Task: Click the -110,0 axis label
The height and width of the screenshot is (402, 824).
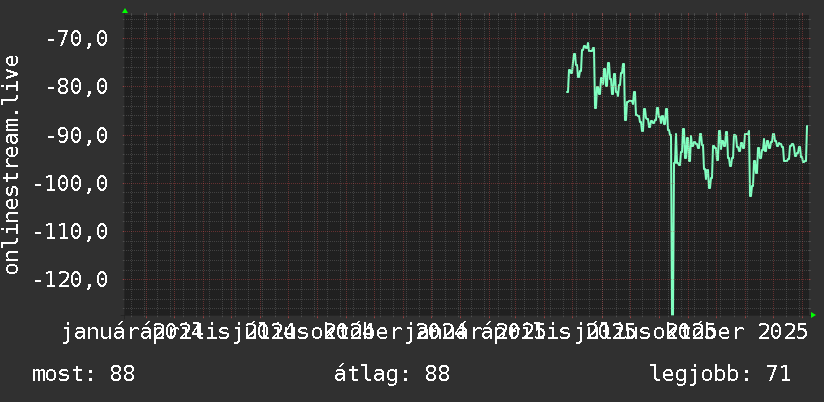Action: pos(71,231)
